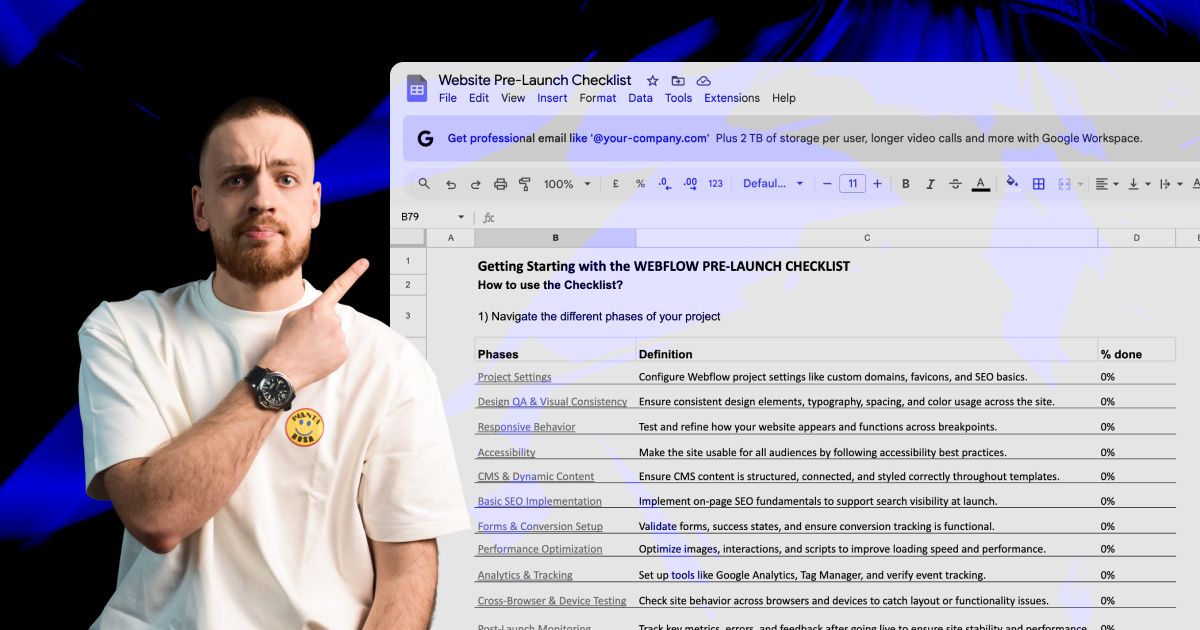Select row 3 header
The width and height of the screenshot is (1200, 630).
408,316
